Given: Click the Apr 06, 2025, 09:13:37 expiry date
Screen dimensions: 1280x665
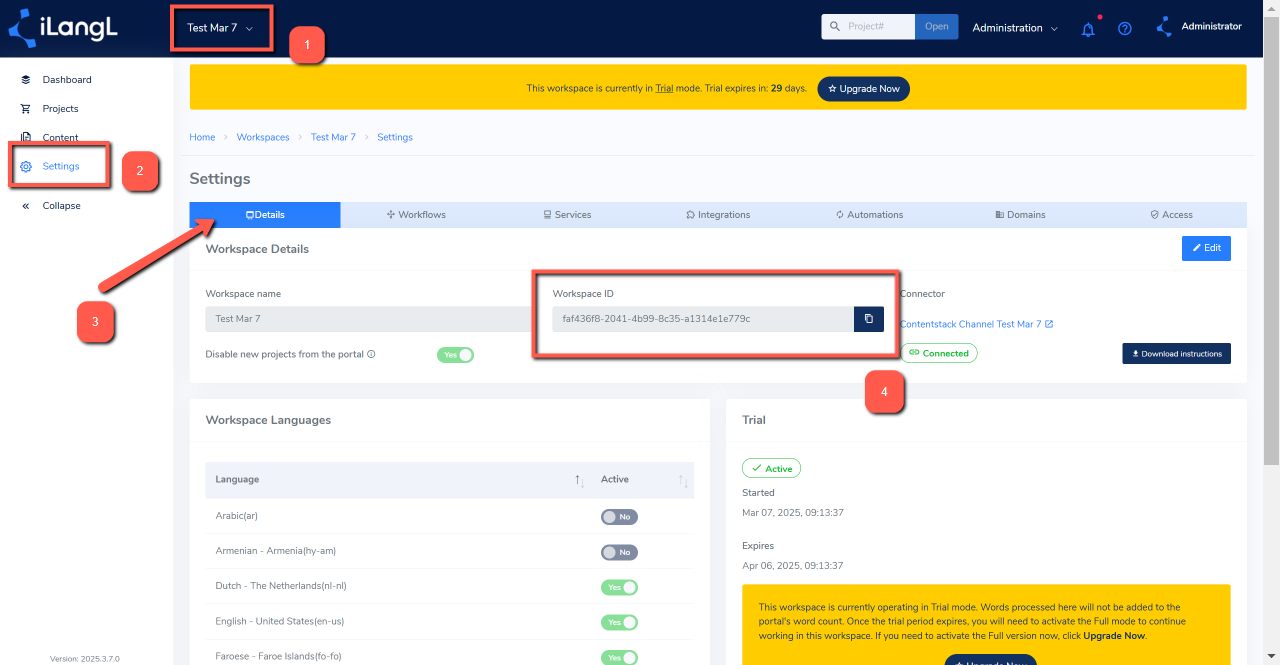Looking at the screenshot, I should pyautogui.click(x=793, y=566).
